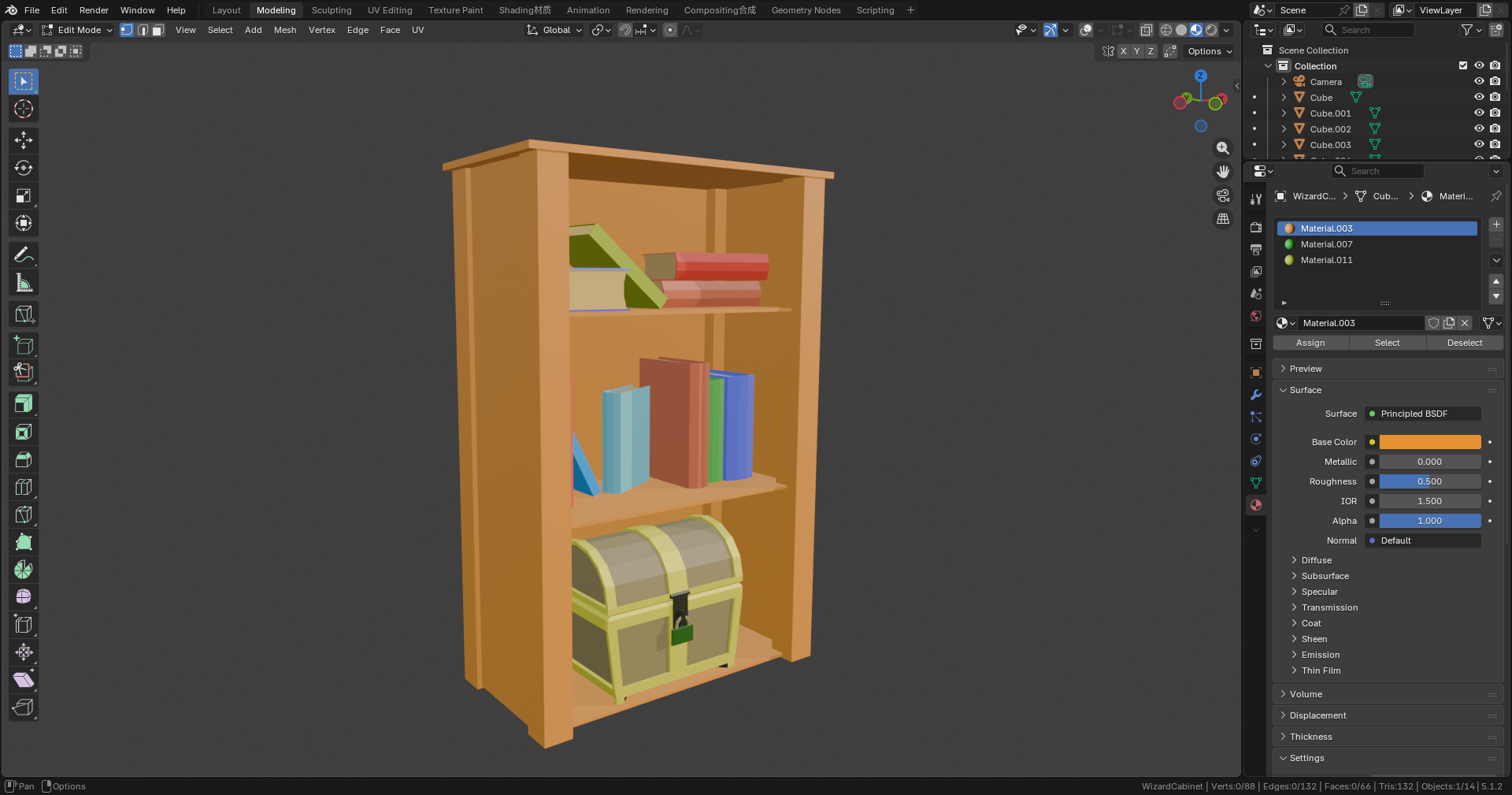This screenshot has width=1512, height=795.
Task: Select the Smooth tool
Action: (24, 597)
